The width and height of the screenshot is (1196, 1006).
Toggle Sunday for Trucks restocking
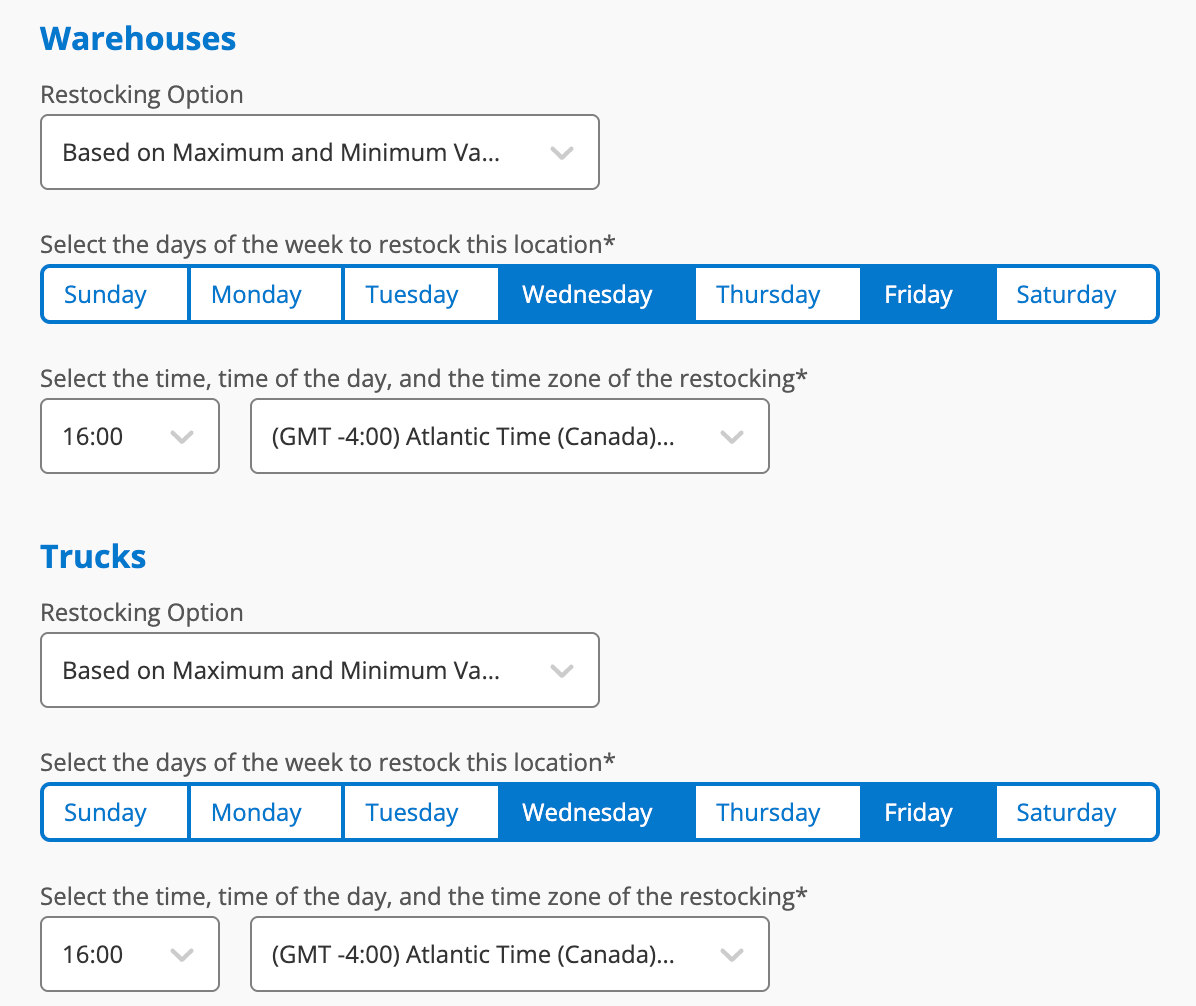[x=115, y=812]
